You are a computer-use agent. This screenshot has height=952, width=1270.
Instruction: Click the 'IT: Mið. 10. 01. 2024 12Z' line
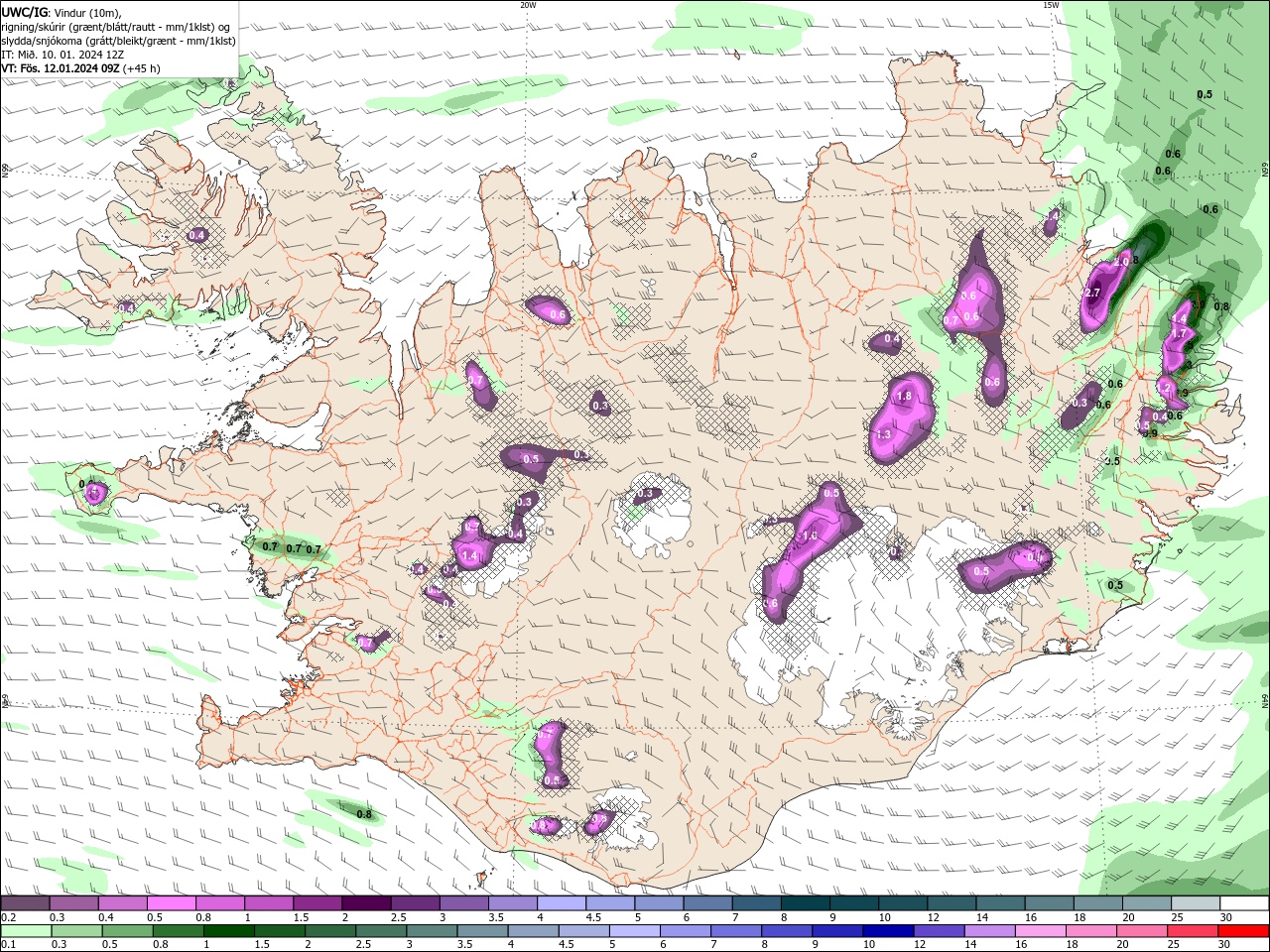tap(63, 55)
